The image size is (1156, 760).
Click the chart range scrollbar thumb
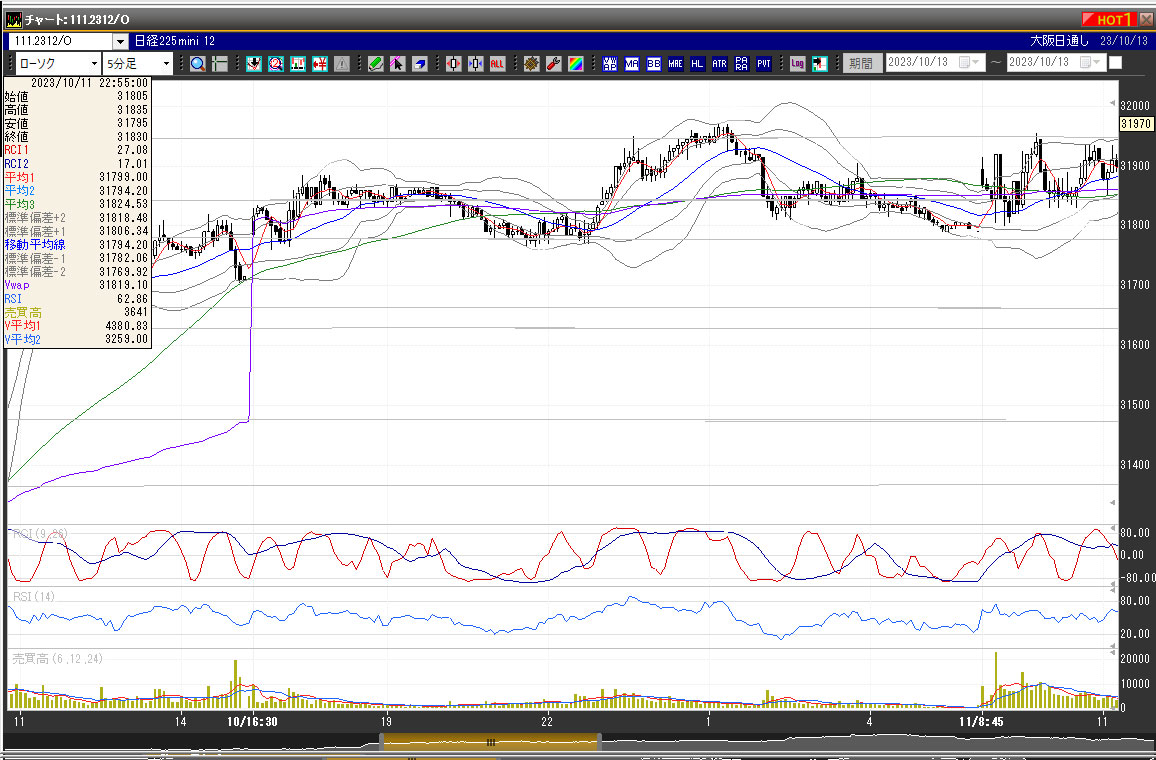coord(490,742)
